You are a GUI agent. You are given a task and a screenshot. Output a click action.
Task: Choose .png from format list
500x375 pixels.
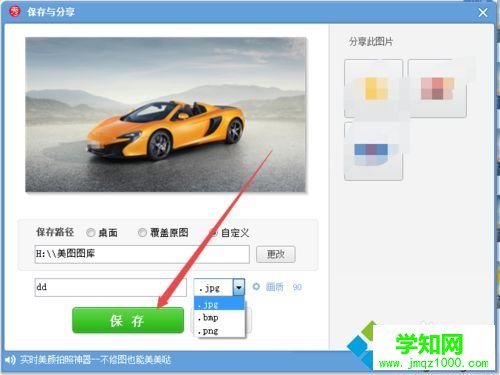(x=219, y=331)
